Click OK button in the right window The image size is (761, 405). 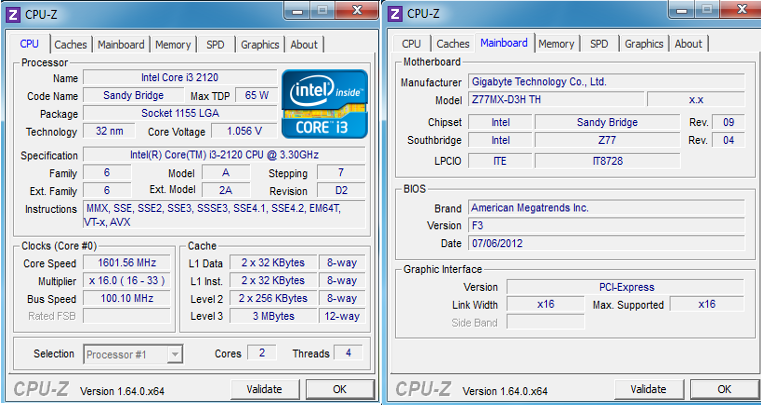pyautogui.click(x=724, y=389)
